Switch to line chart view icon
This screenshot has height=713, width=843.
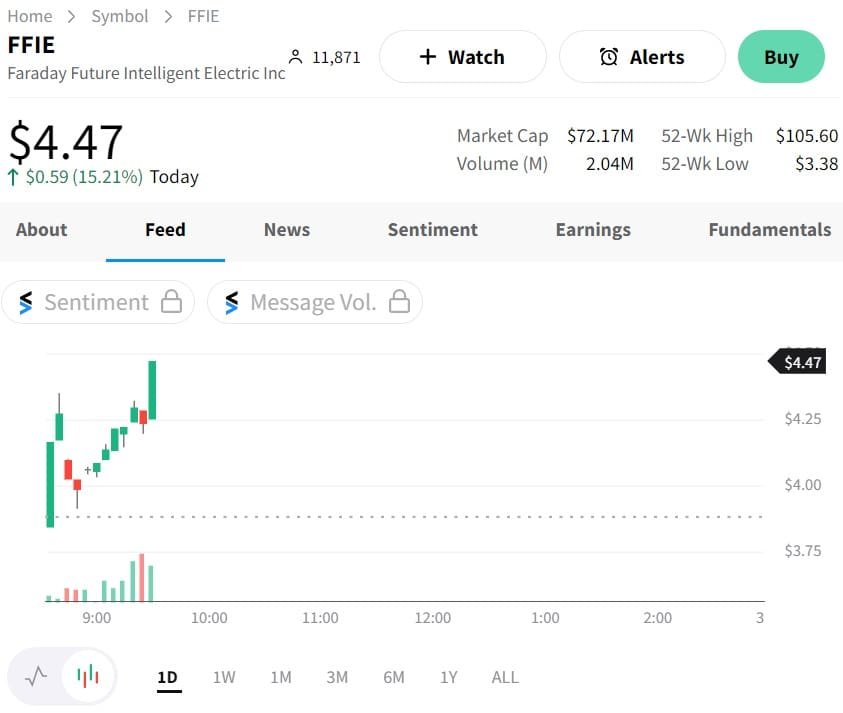(x=36, y=677)
